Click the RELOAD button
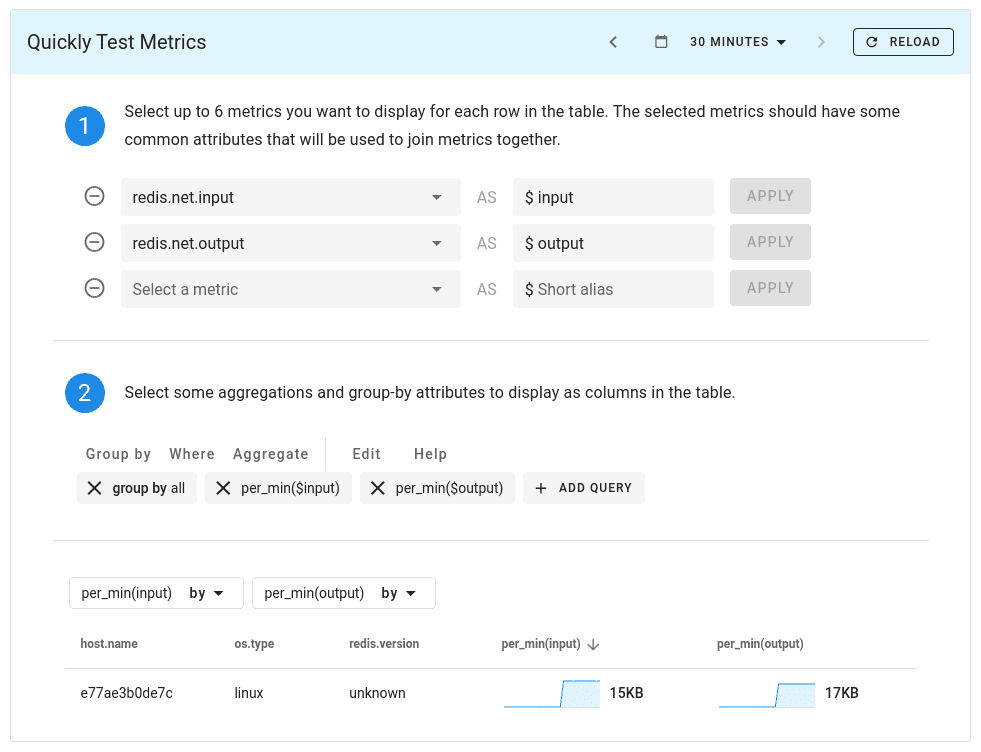This screenshot has width=981, height=752. tap(902, 42)
